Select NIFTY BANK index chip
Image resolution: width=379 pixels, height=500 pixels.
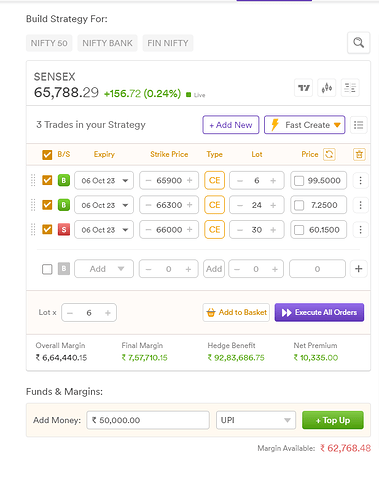(x=107, y=43)
